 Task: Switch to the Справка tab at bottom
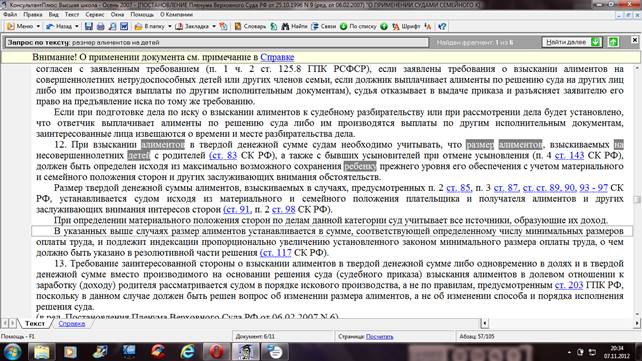(72, 323)
